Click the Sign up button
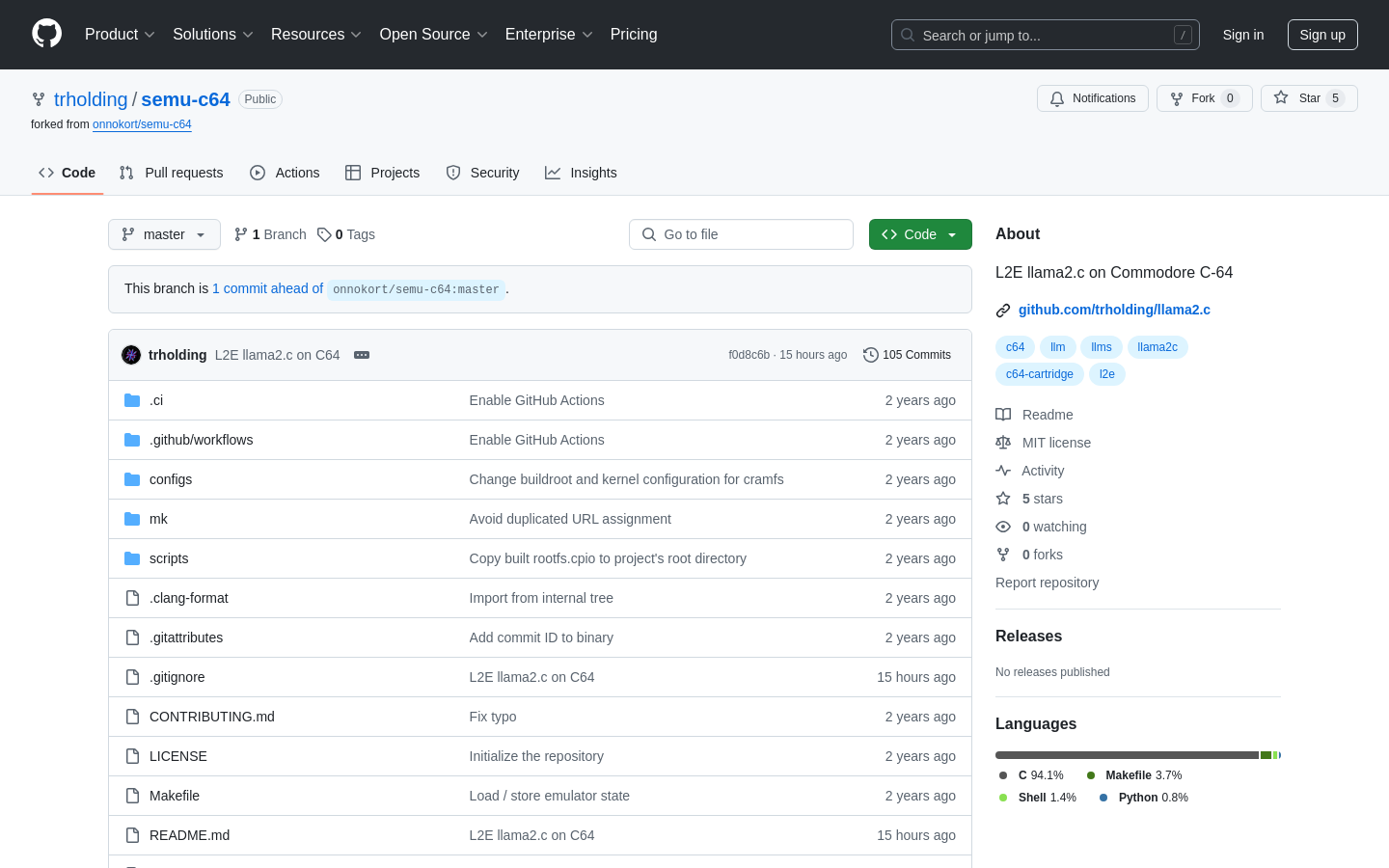Screen dimensions: 1389x868 coord(1322,35)
